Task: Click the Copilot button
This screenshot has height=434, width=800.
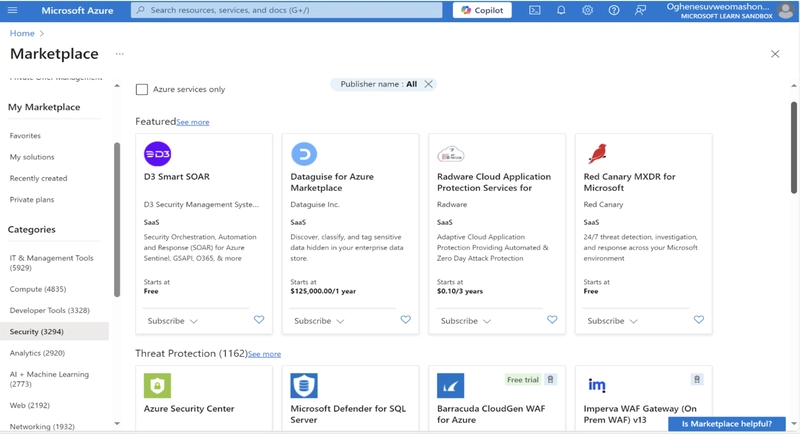Action: click(x=482, y=10)
